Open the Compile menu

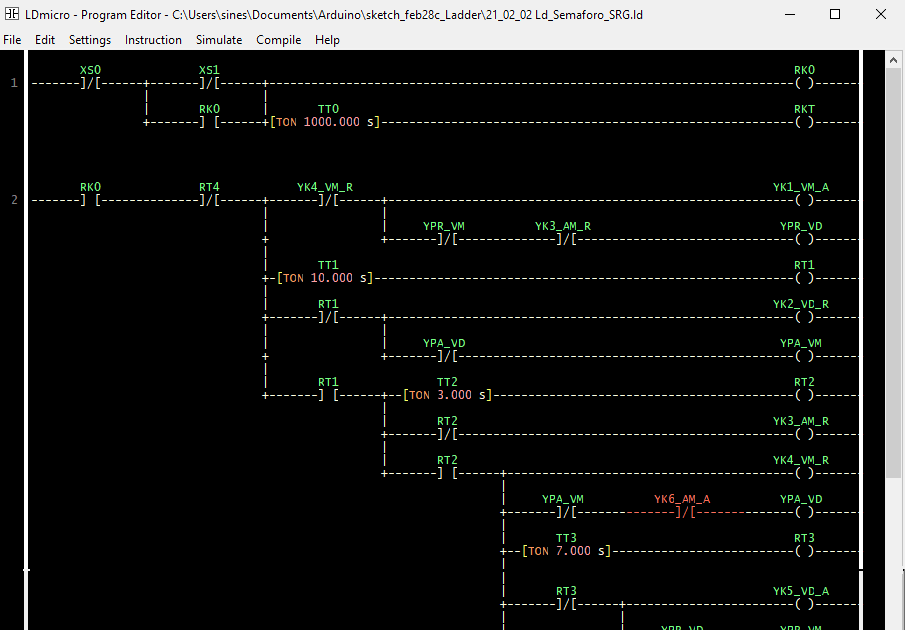click(278, 40)
